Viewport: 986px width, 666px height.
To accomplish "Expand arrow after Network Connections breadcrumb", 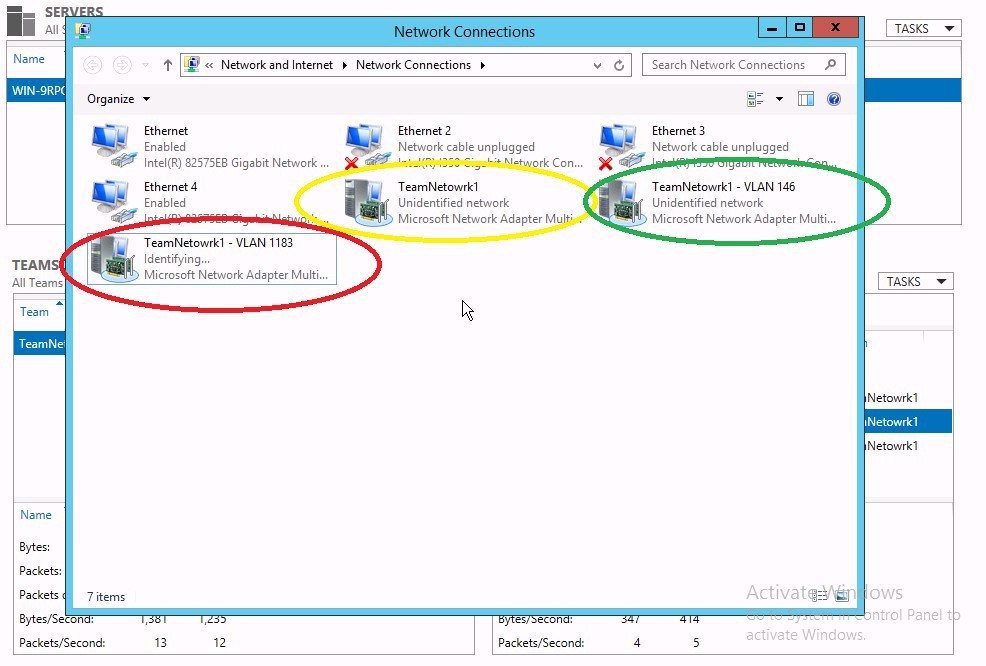I will (x=483, y=65).
